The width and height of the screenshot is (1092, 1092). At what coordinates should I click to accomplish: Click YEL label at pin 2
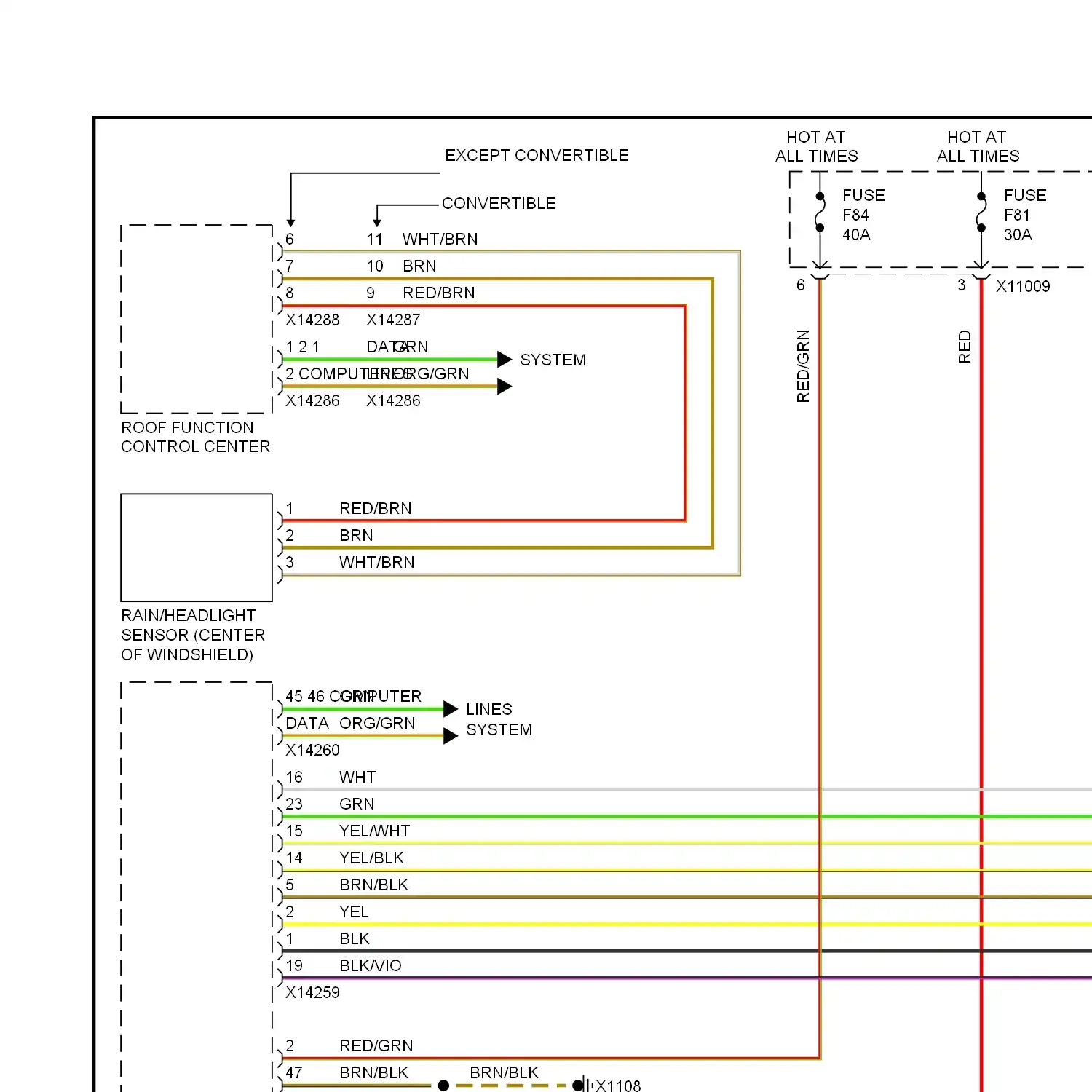[x=354, y=911]
